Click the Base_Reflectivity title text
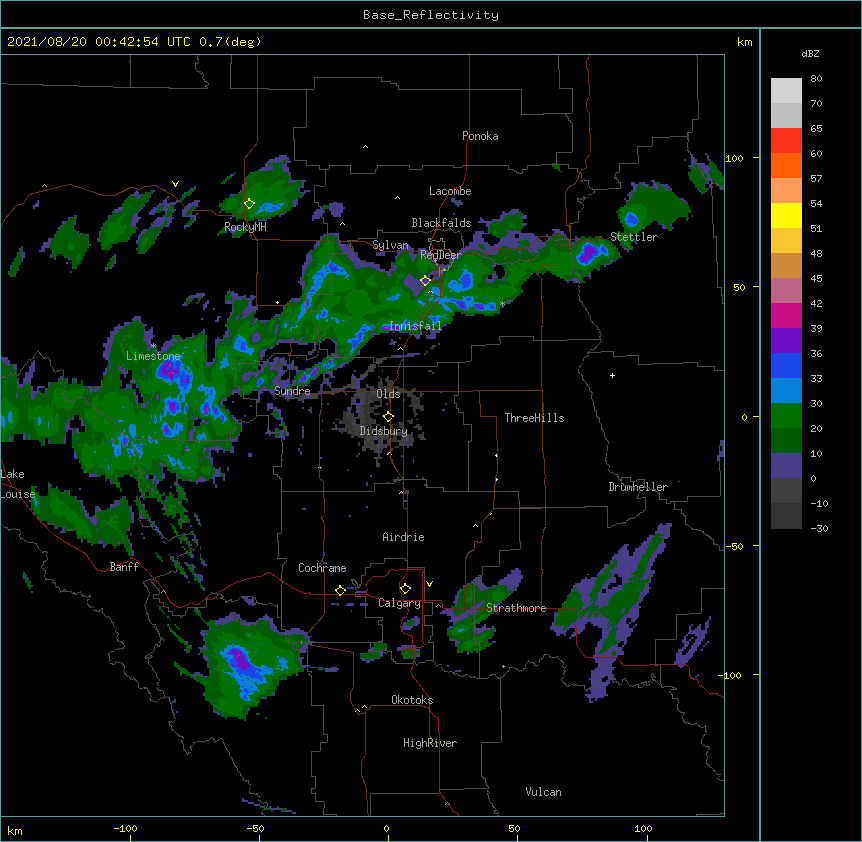 coord(431,15)
